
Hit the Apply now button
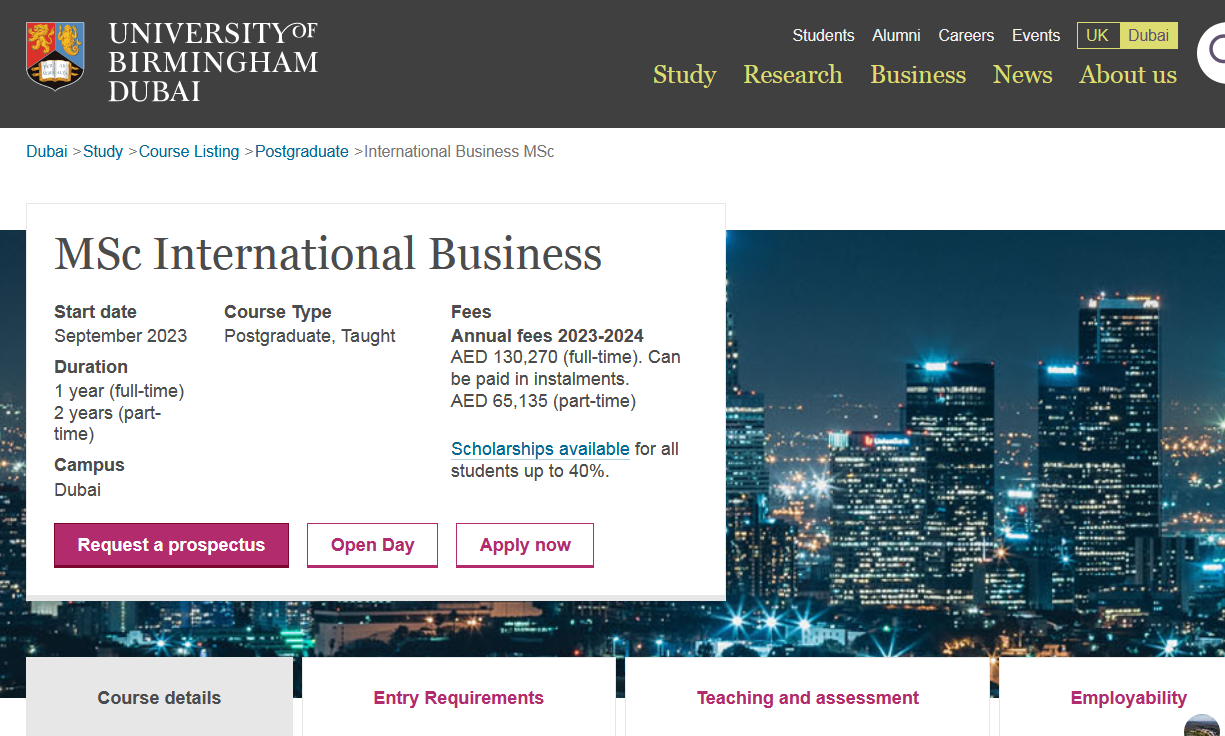pyautogui.click(x=525, y=545)
